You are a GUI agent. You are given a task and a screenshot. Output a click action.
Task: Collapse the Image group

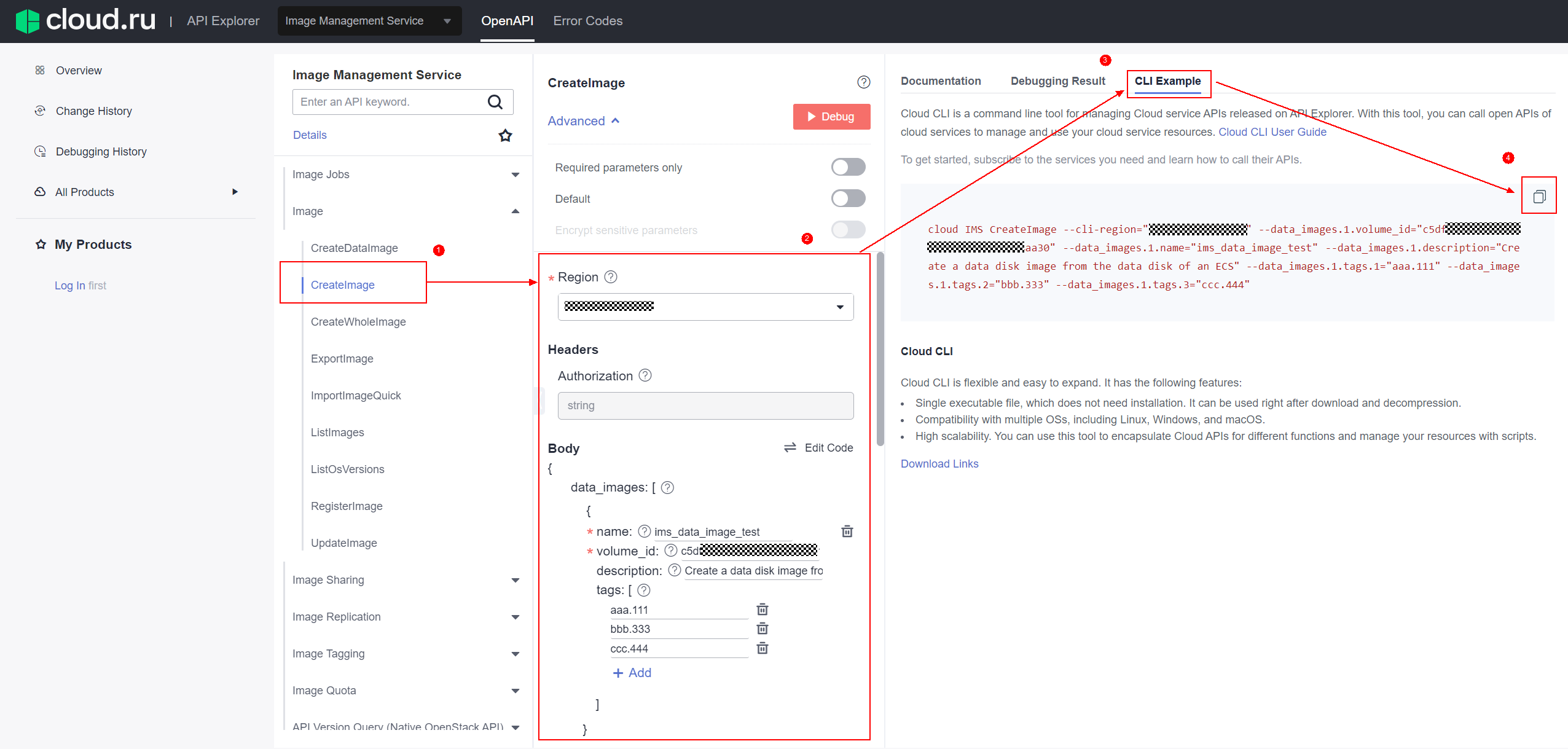point(515,211)
